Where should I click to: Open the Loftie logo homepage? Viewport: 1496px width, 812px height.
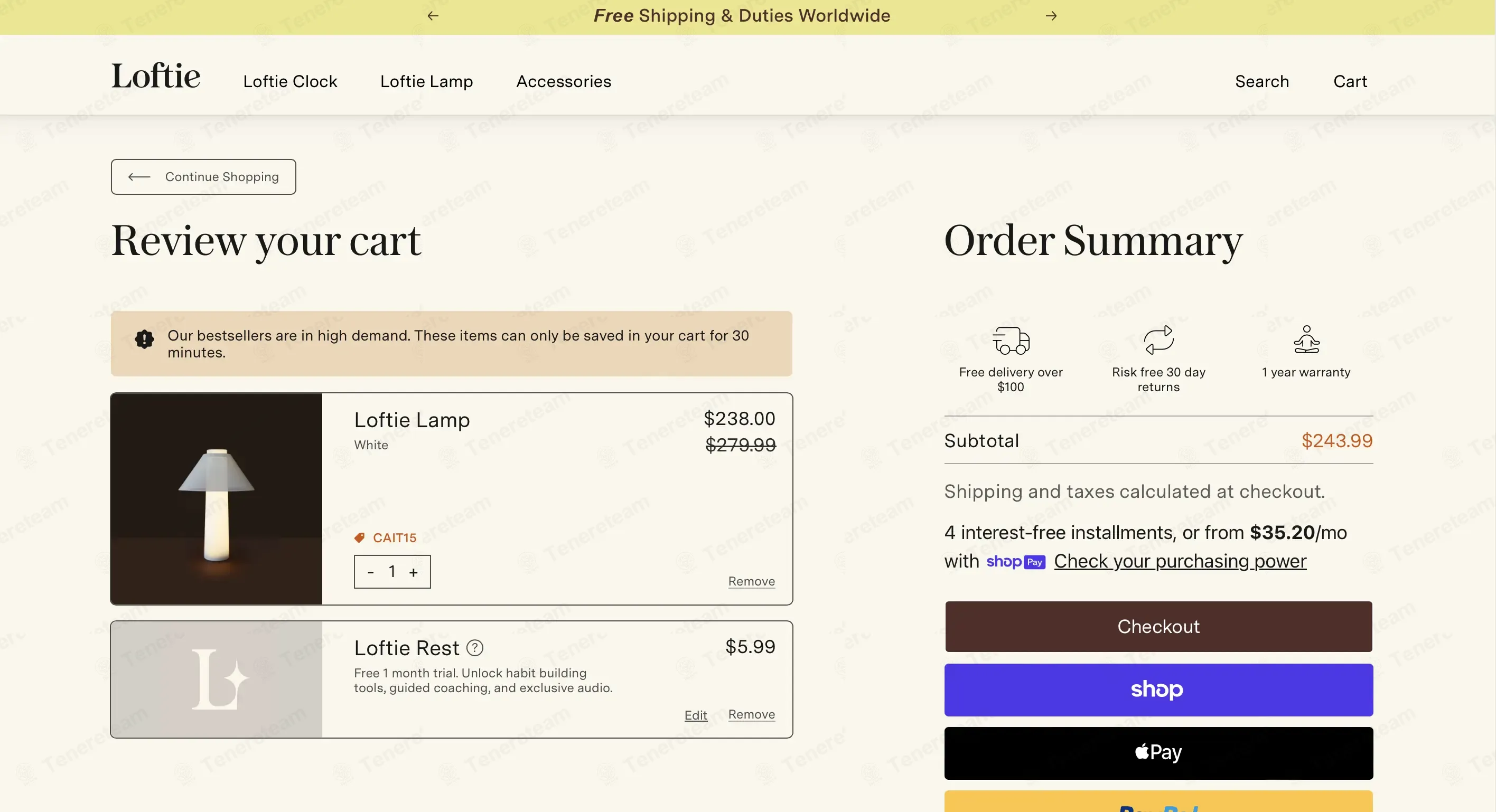tap(156, 76)
